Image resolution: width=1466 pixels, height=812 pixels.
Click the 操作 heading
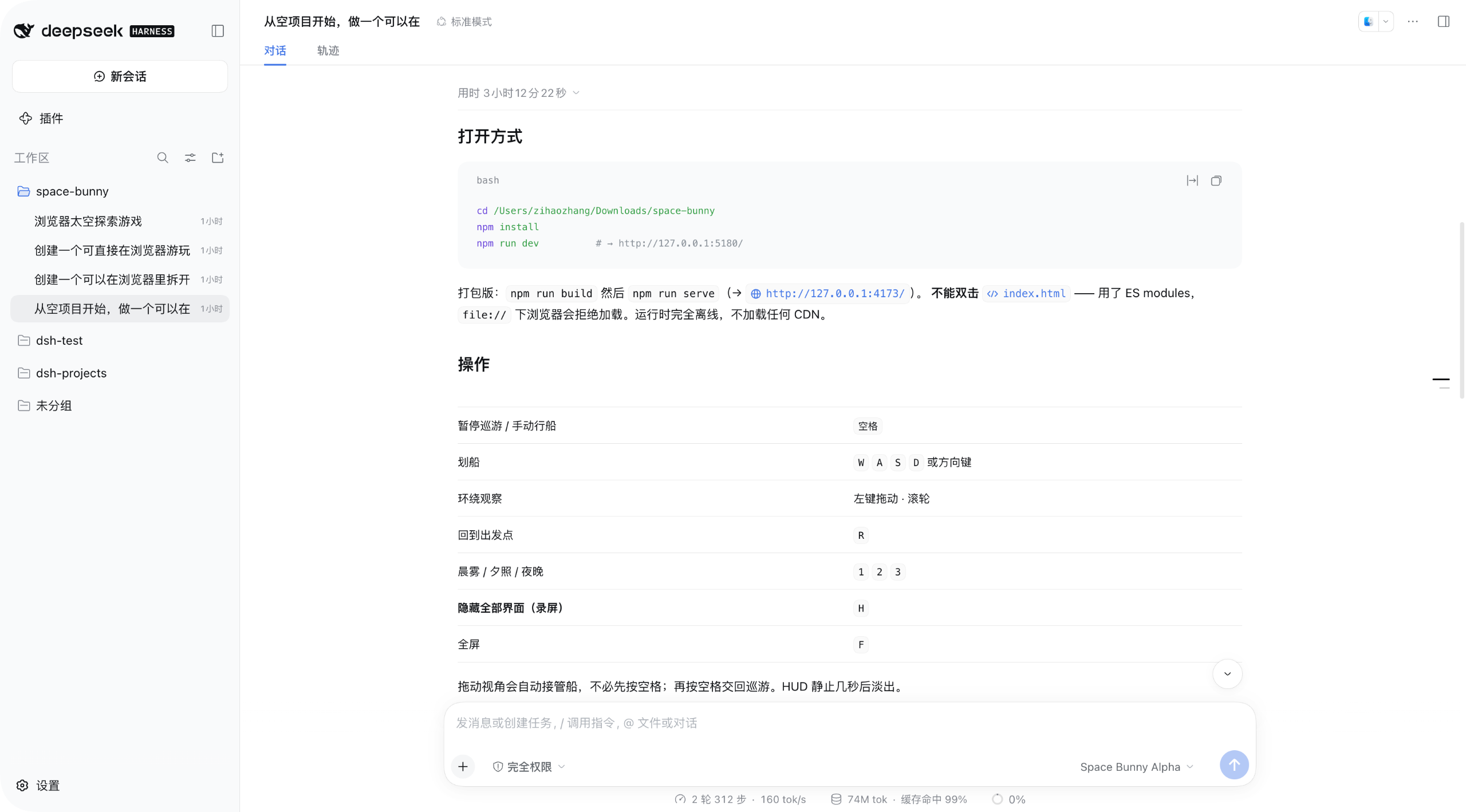(474, 364)
